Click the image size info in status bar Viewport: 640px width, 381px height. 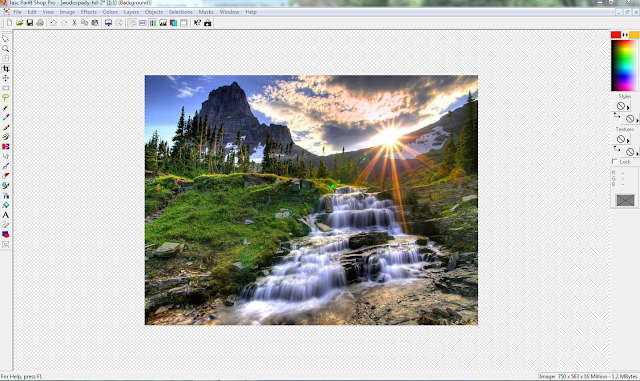click(x=588, y=377)
